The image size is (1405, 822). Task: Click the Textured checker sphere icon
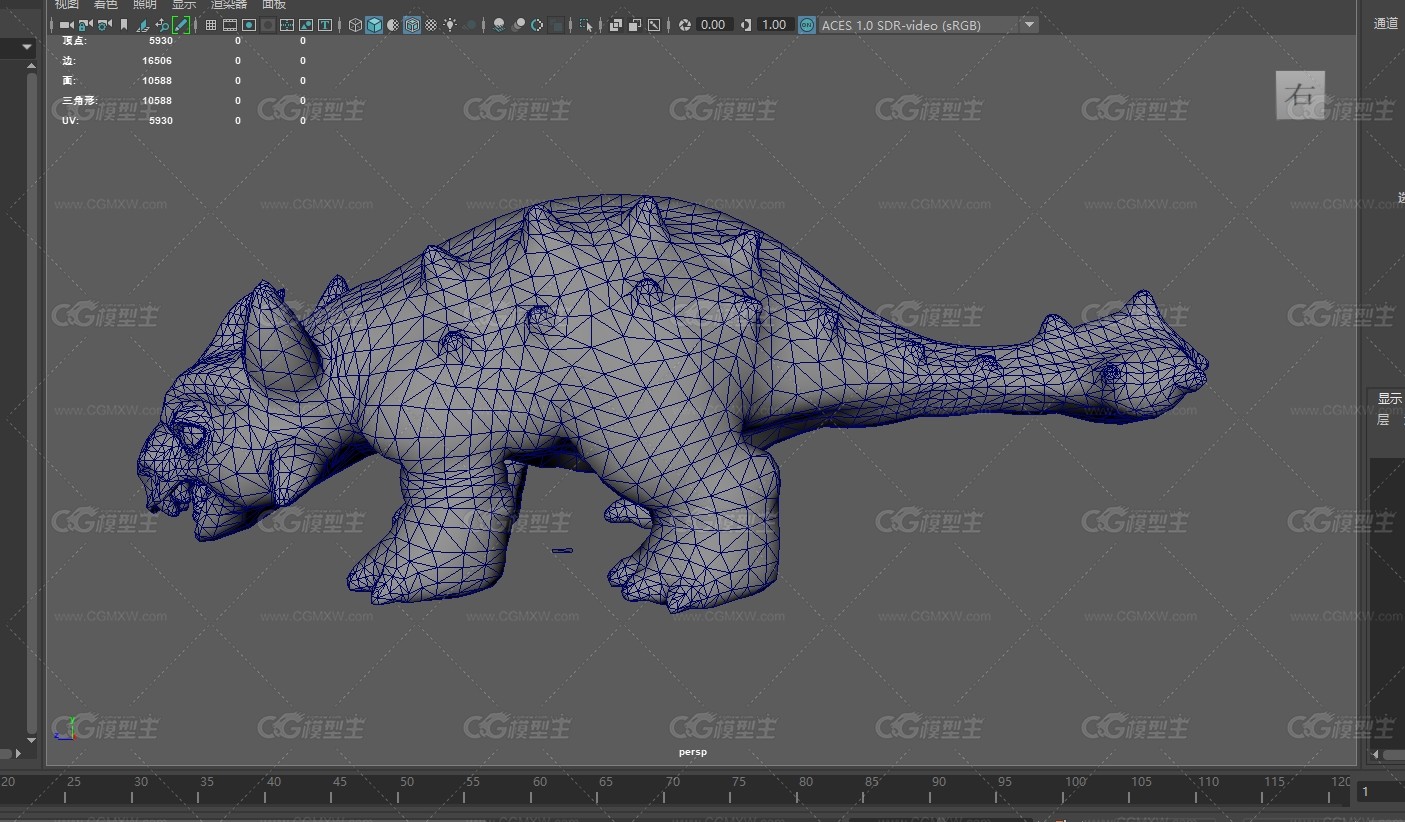[431, 25]
